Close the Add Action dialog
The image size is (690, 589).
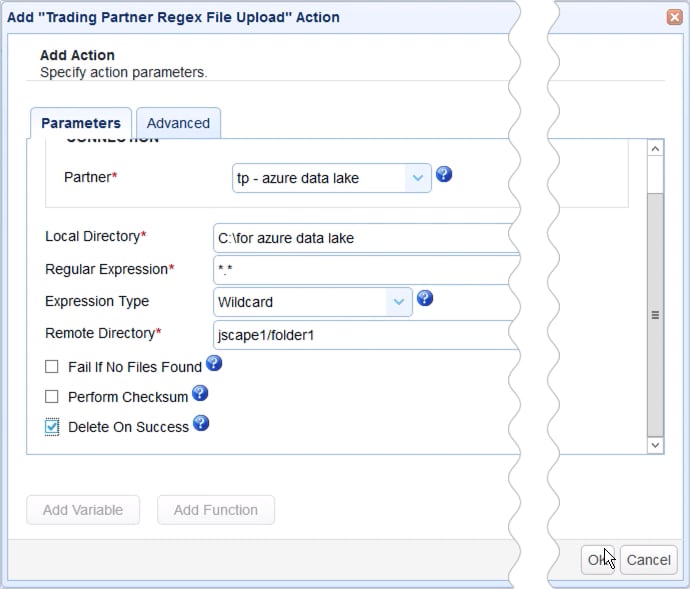(675, 17)
